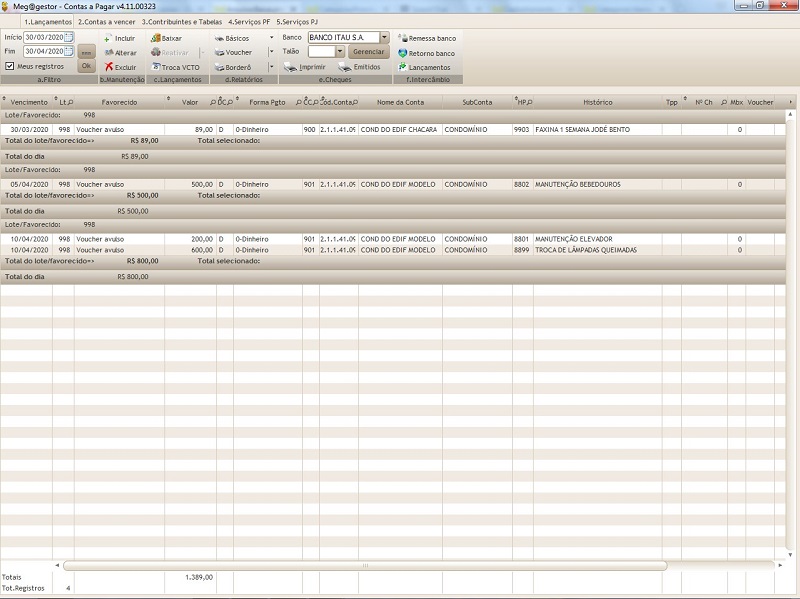The image size is (800, 599).
Task: Click the Alterar edit icon
Action: point(108,52)
